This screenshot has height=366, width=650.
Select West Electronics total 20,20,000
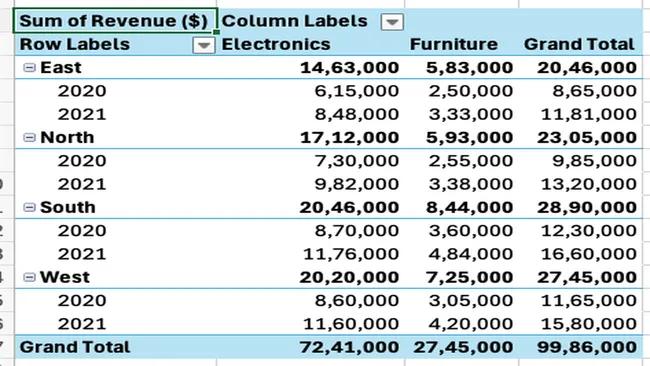[x=349, y=277]
